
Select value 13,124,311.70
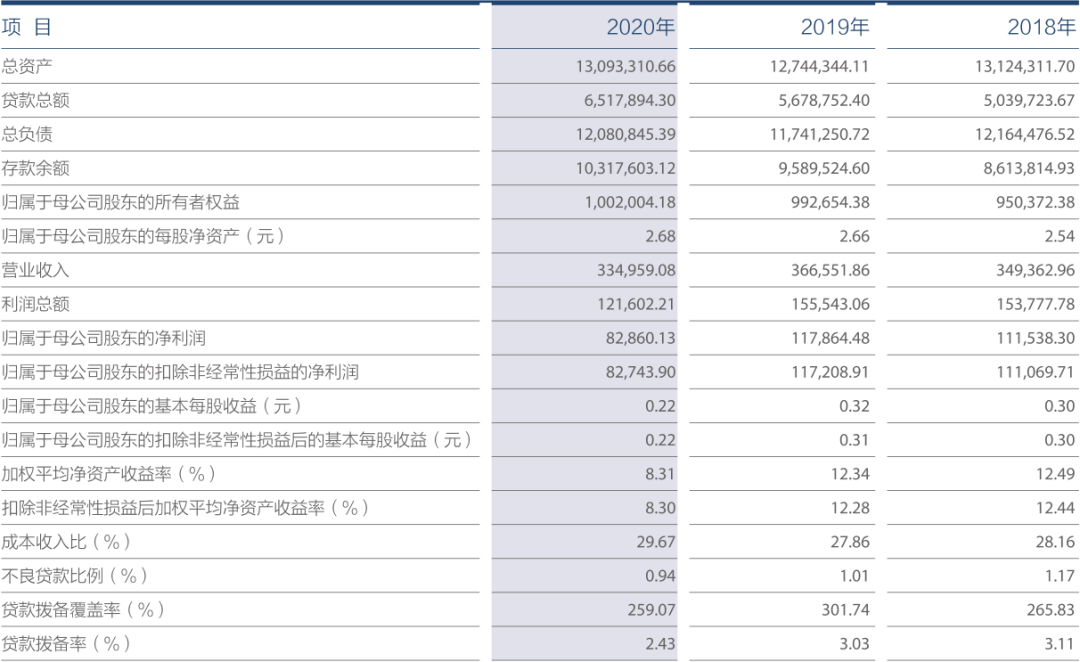point(1025,66)
